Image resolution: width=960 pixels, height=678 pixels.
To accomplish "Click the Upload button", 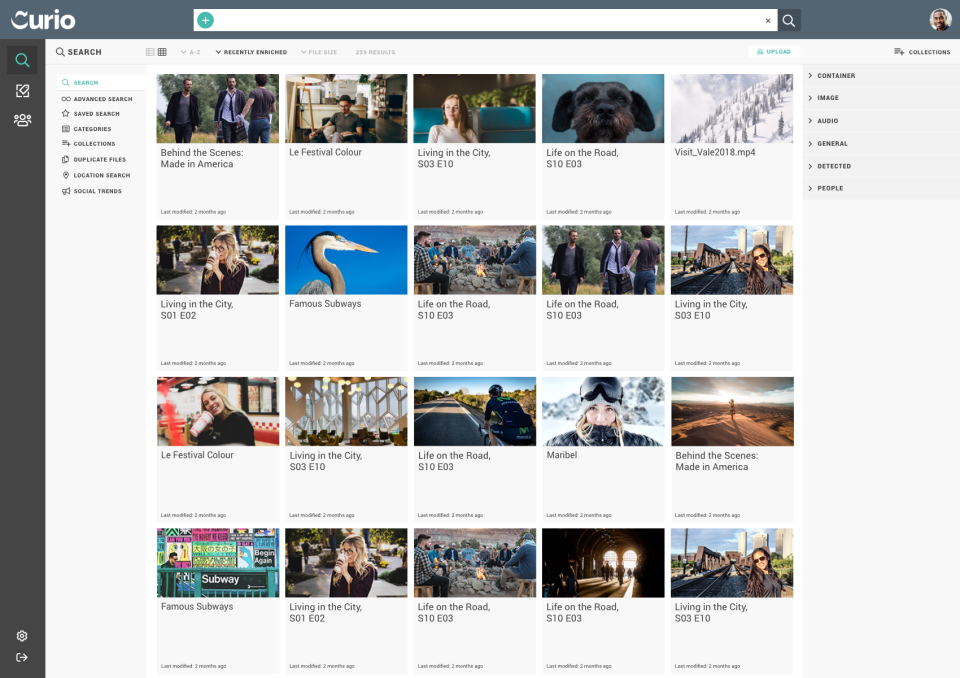I will (774, 52).
